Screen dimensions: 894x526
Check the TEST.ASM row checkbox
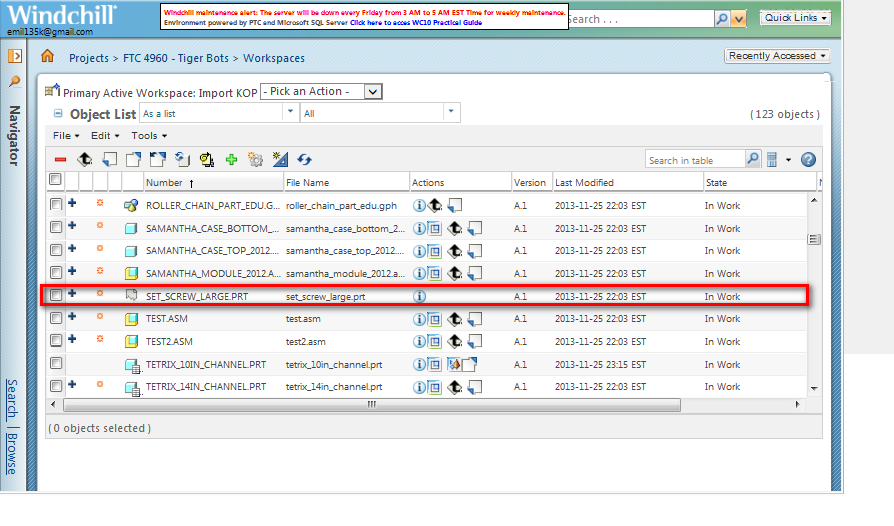click(x=56, y=318)
